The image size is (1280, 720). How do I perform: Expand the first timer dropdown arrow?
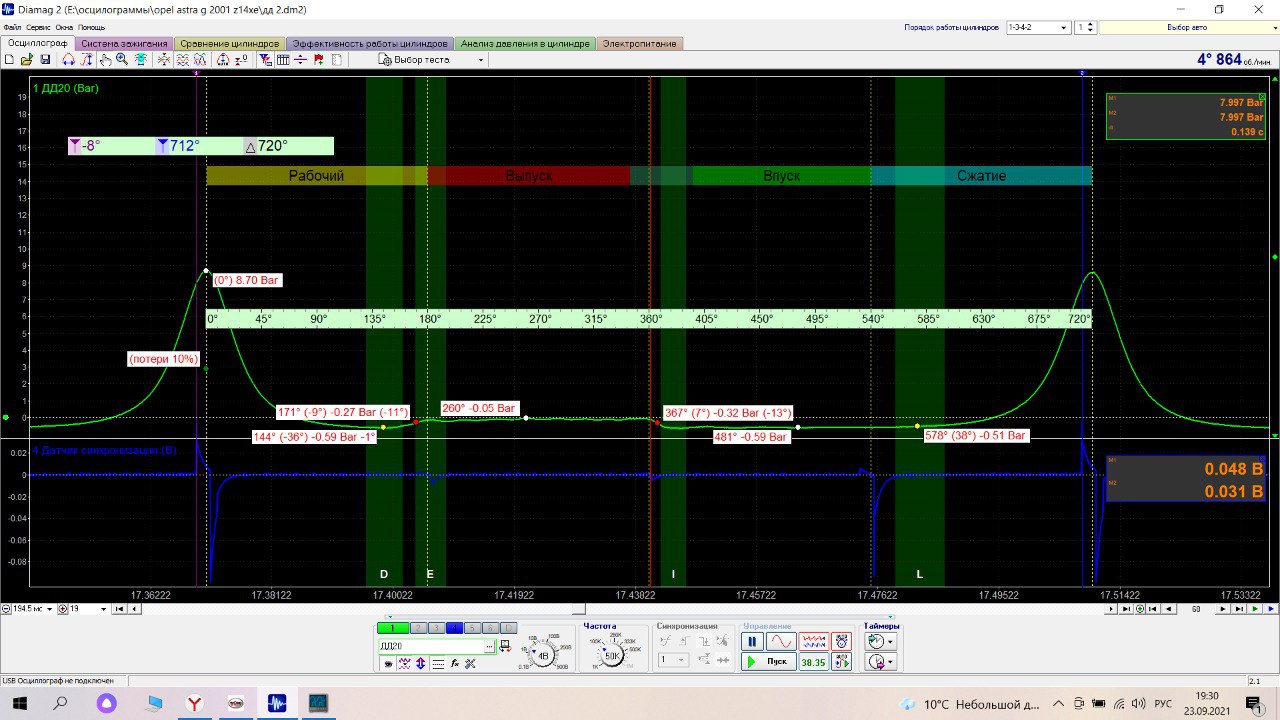point(890,642)
